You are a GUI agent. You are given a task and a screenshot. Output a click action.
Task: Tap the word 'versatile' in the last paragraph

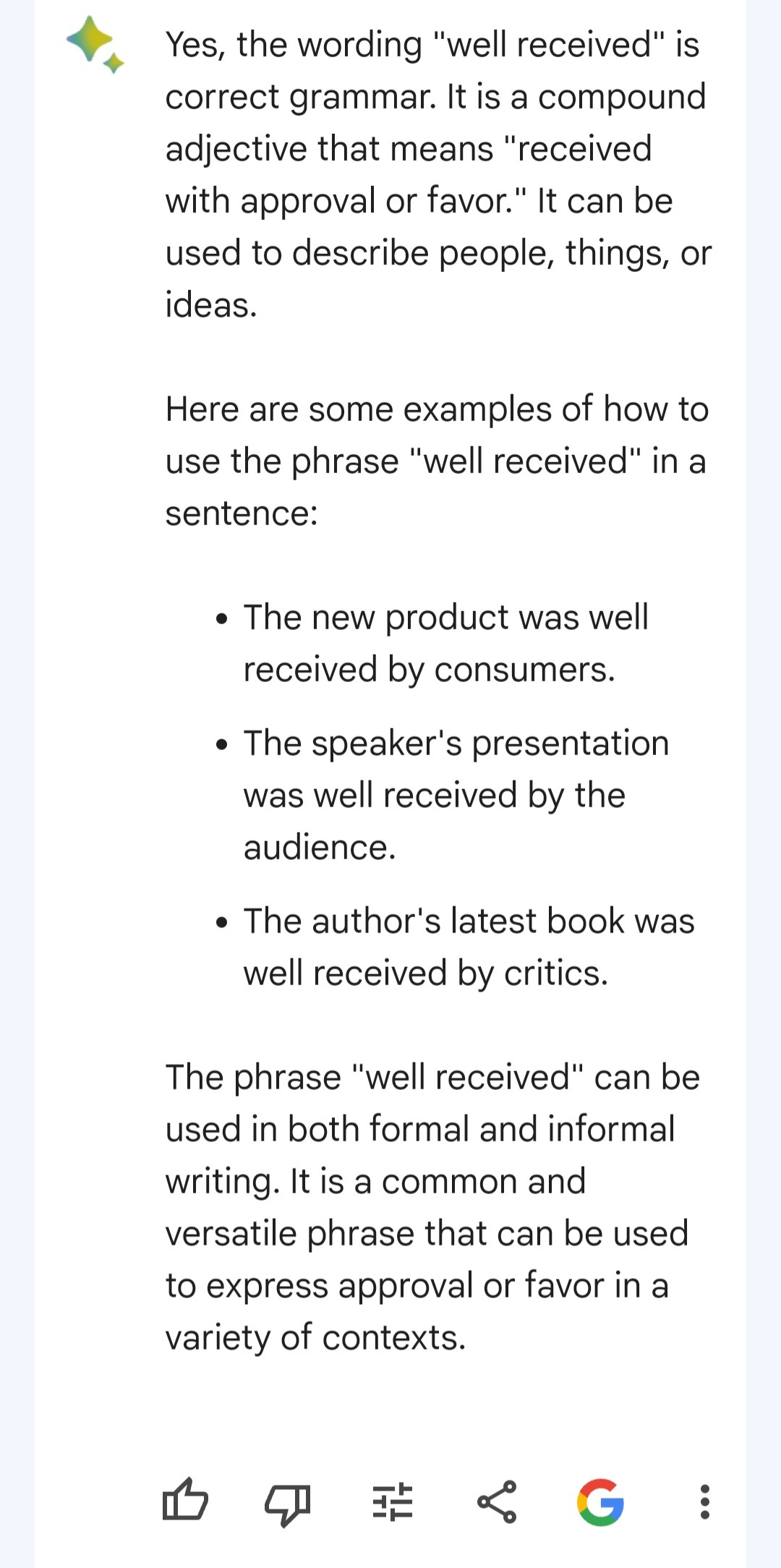point(231,1234)
